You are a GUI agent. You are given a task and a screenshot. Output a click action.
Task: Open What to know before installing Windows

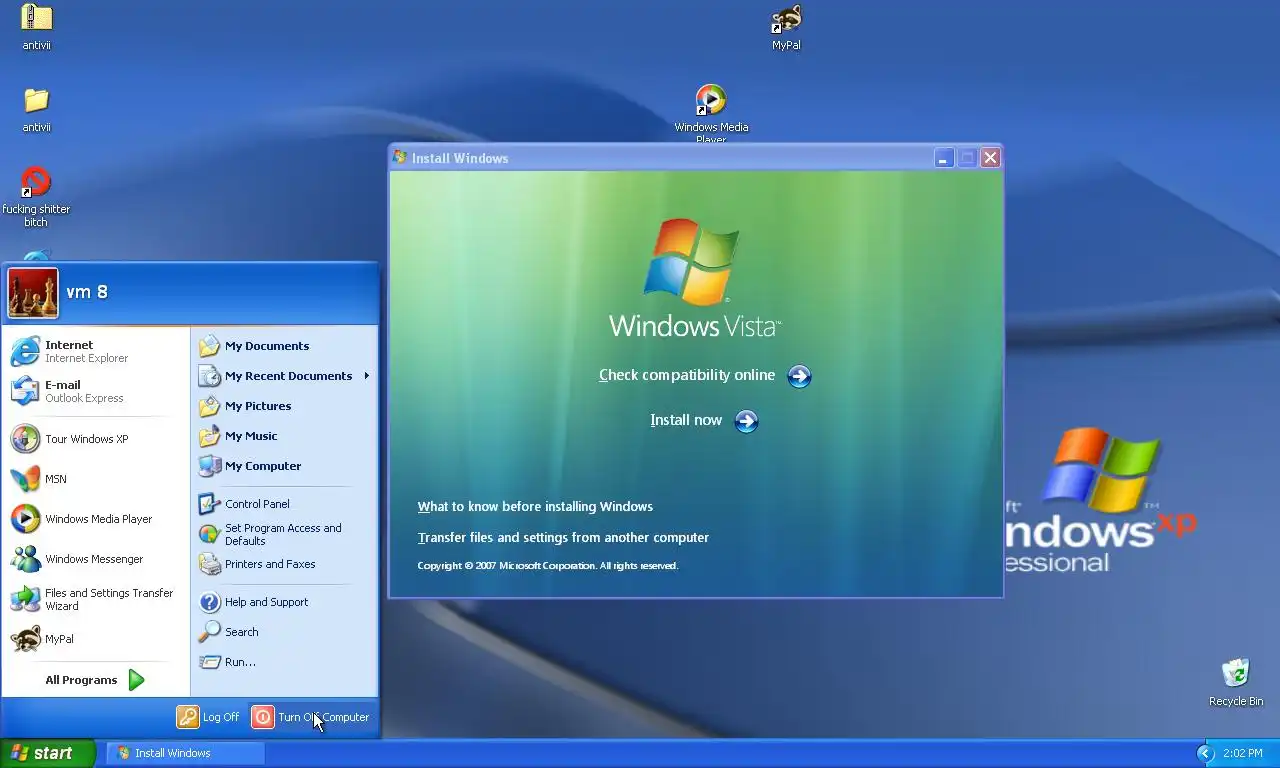[x=535, y=507]
